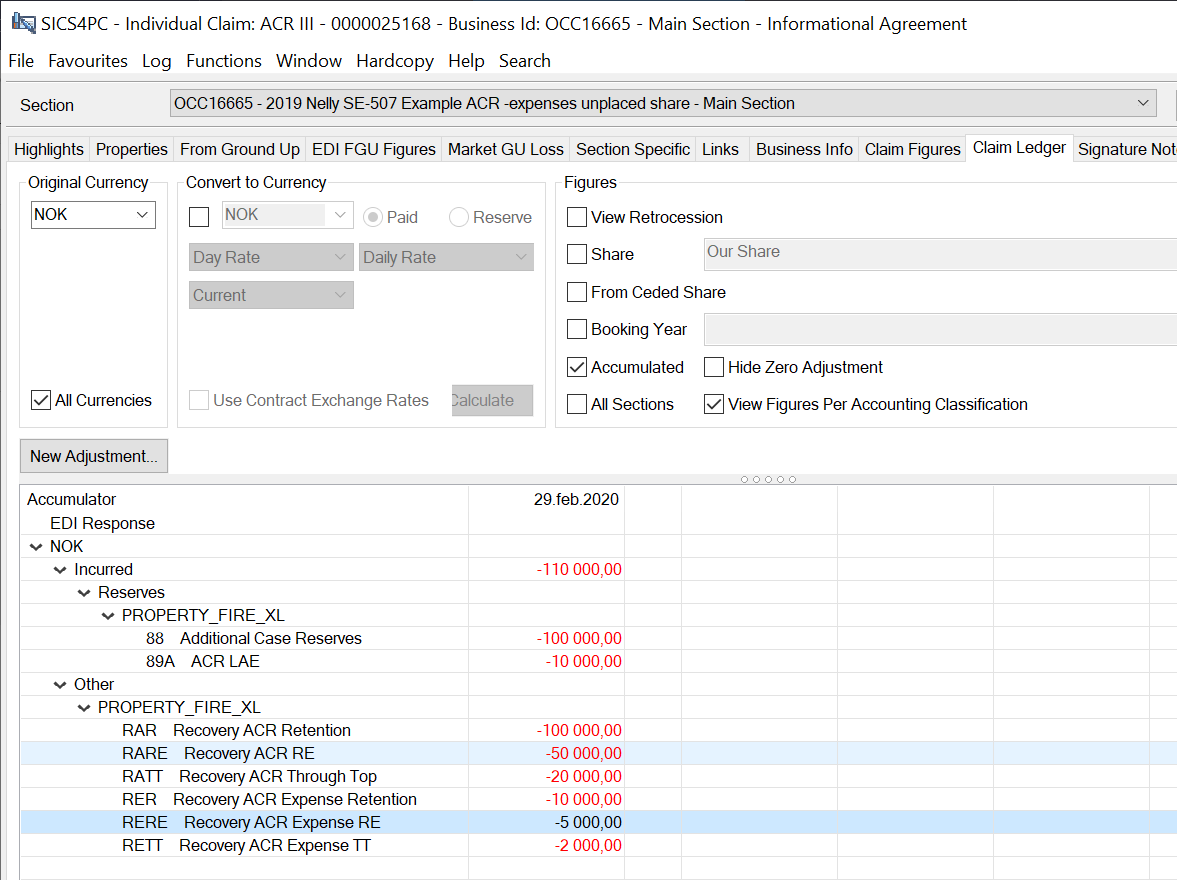Click the Booking Year input field

(940, 329)
